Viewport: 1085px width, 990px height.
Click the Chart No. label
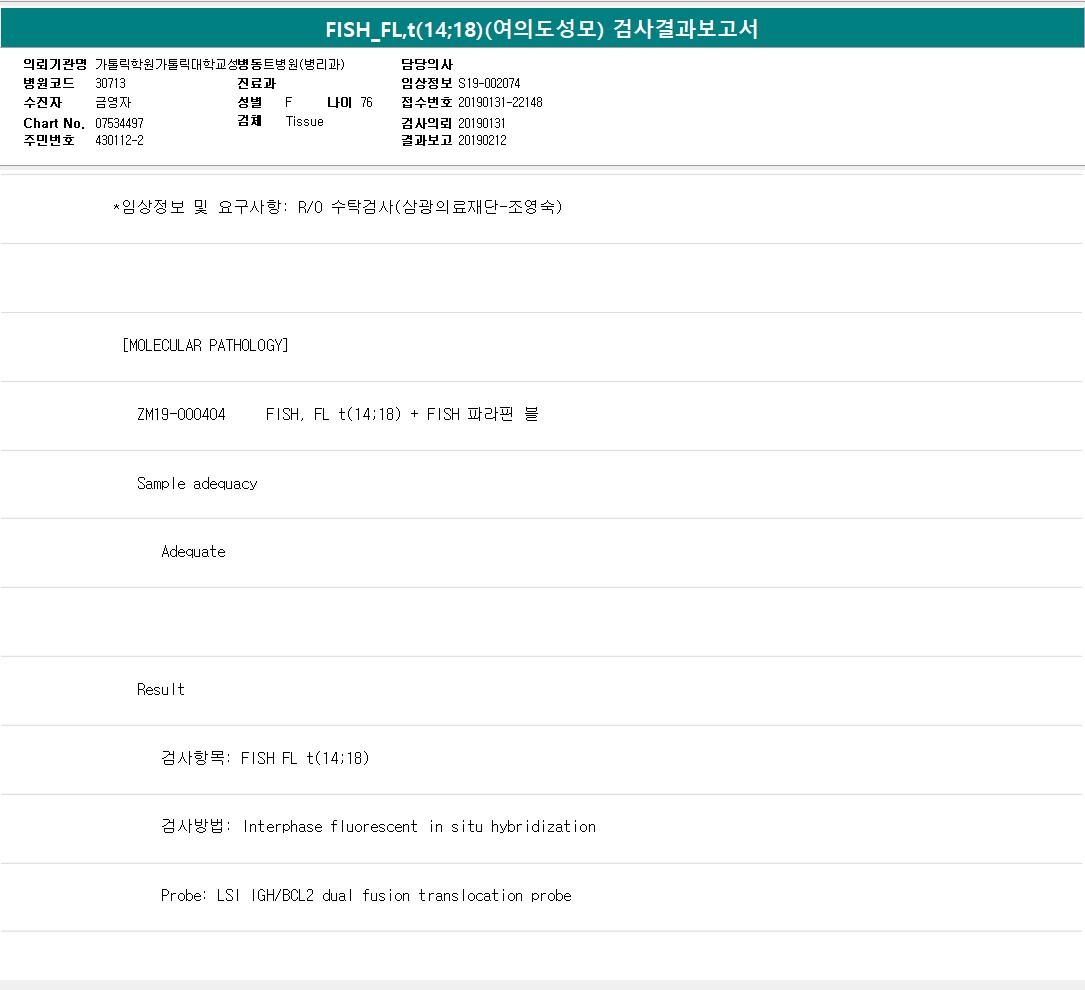coord(54,123)
